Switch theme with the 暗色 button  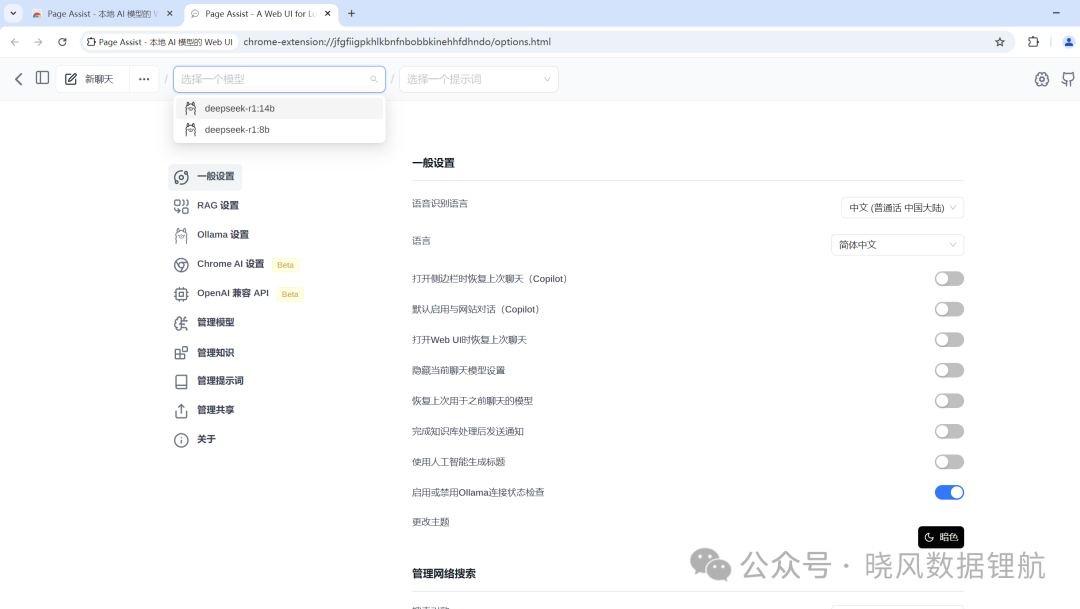coord(941,537)
